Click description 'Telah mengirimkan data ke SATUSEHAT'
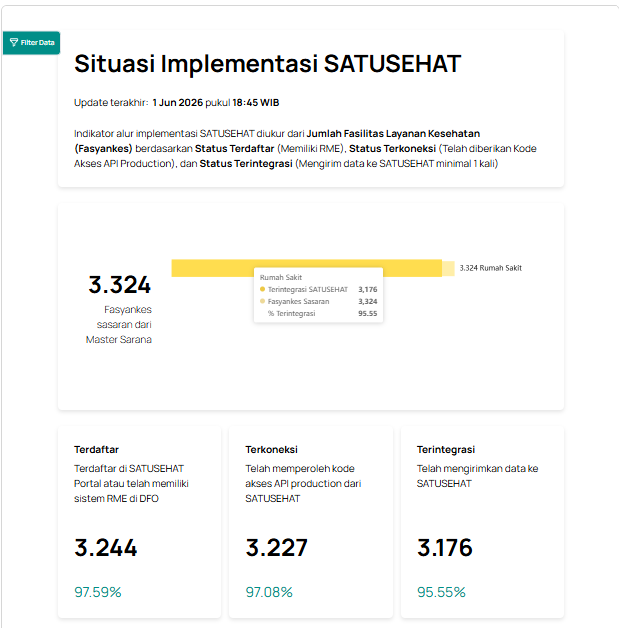This screenshot has width=619, height=628. click(x=477, y=476)
